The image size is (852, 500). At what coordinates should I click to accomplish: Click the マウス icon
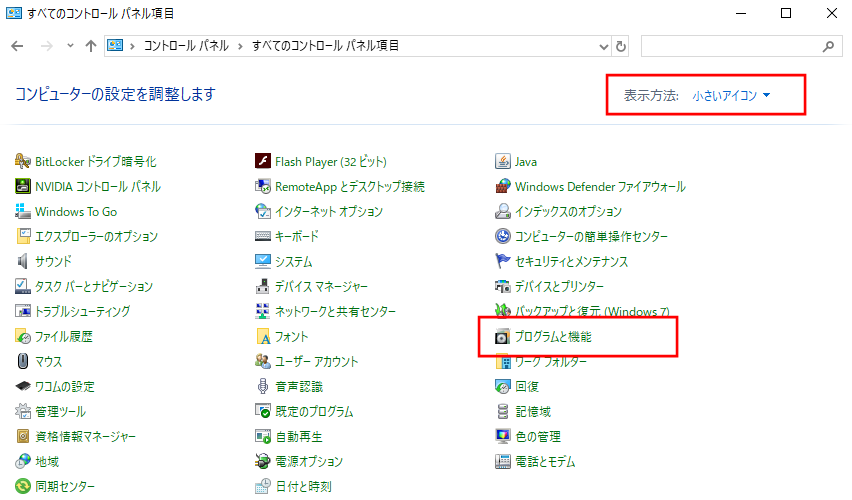pyautogui.click(x=22, y=361)
